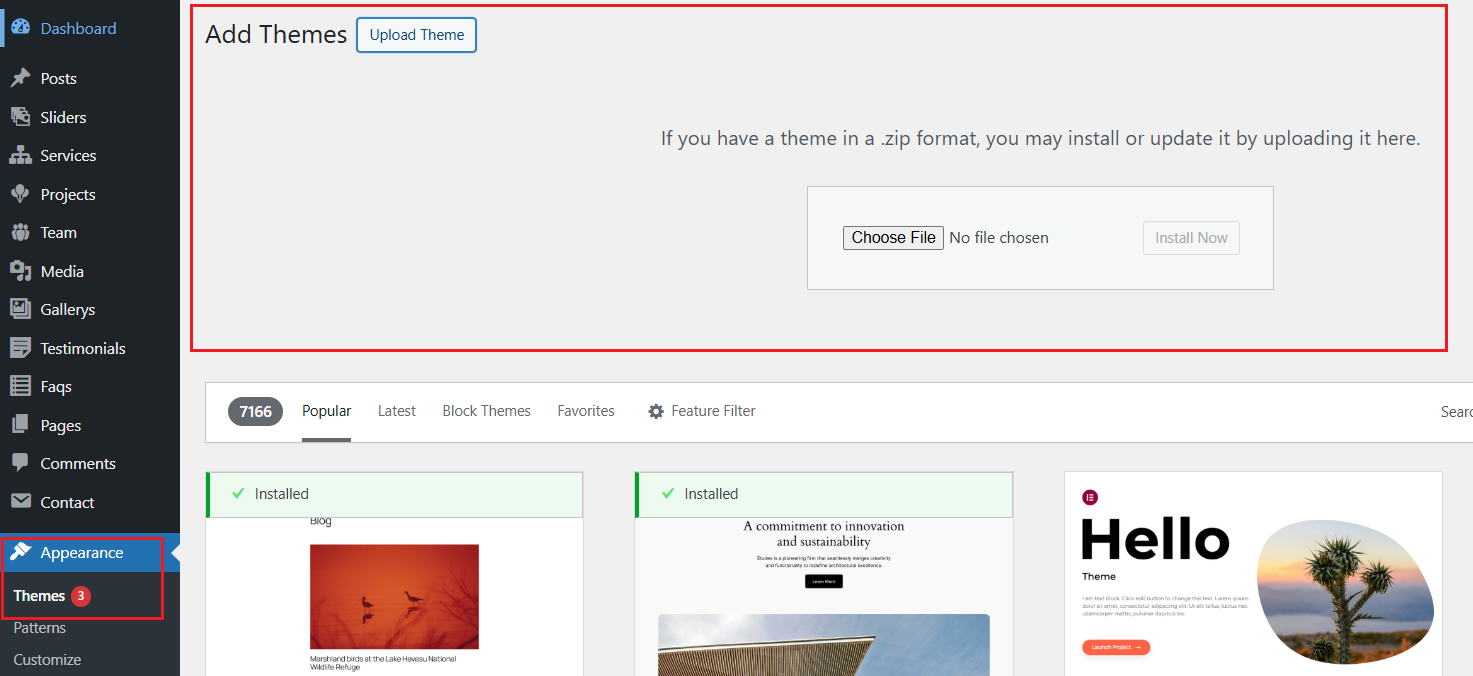The image size is (1473, 676).
Task: Click the Choose File button
Action: pyautogui.click(x=893, y=238)
